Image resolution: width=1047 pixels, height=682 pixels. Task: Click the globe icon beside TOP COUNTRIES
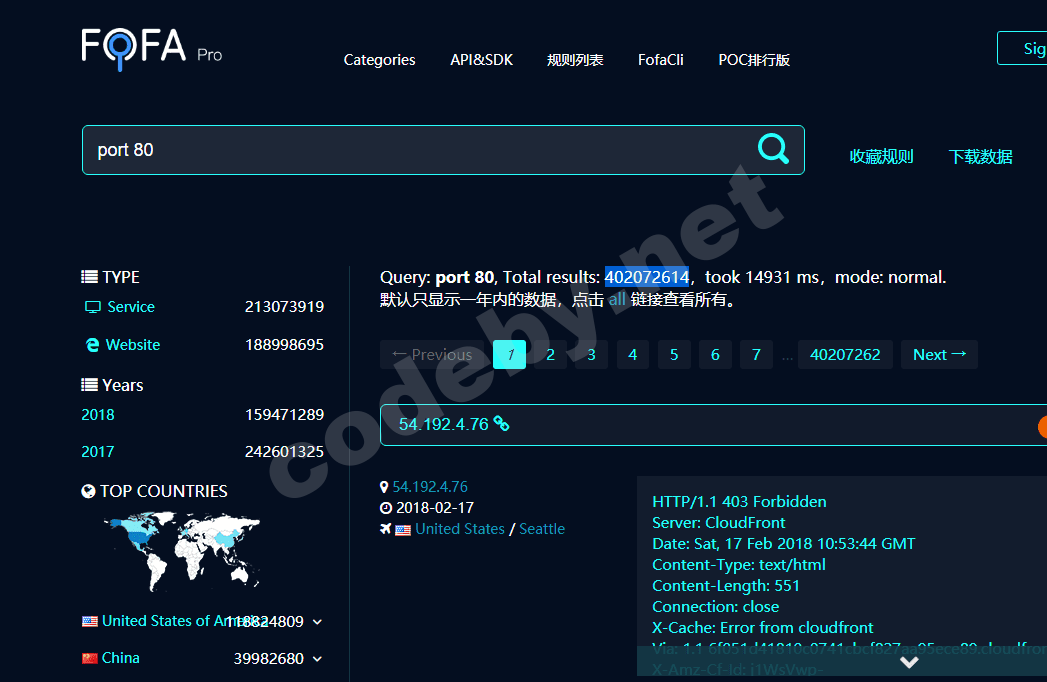tap(88, 491)
